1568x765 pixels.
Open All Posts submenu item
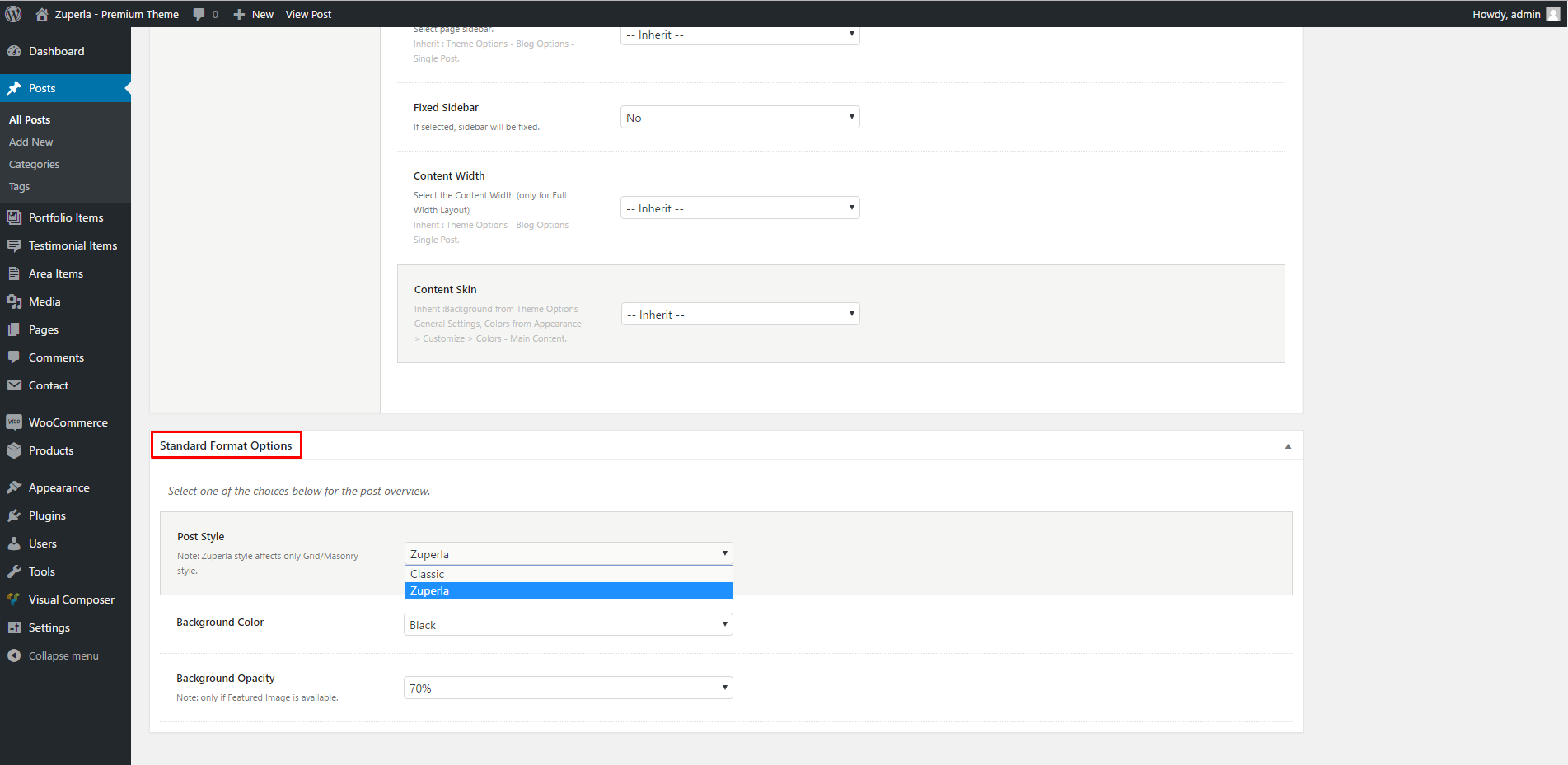(x=30, y=119)
